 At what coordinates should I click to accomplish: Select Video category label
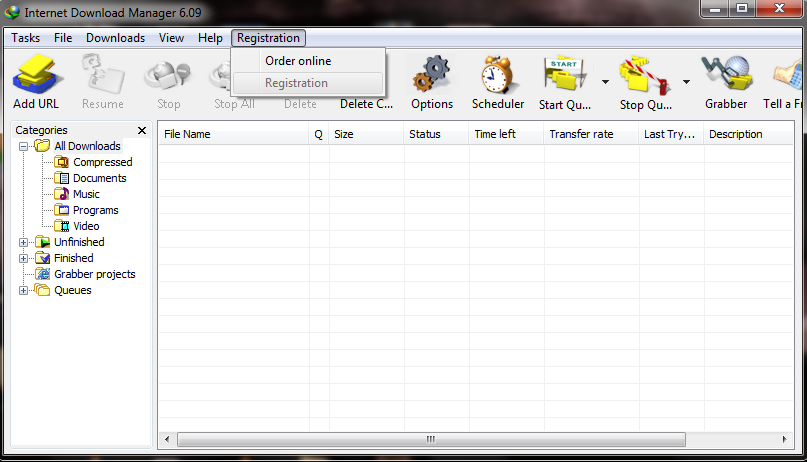pos(86,226)
